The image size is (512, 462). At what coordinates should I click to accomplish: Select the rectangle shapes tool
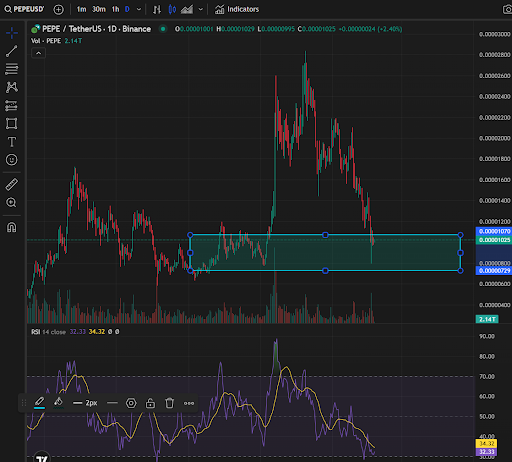(12, 124)
